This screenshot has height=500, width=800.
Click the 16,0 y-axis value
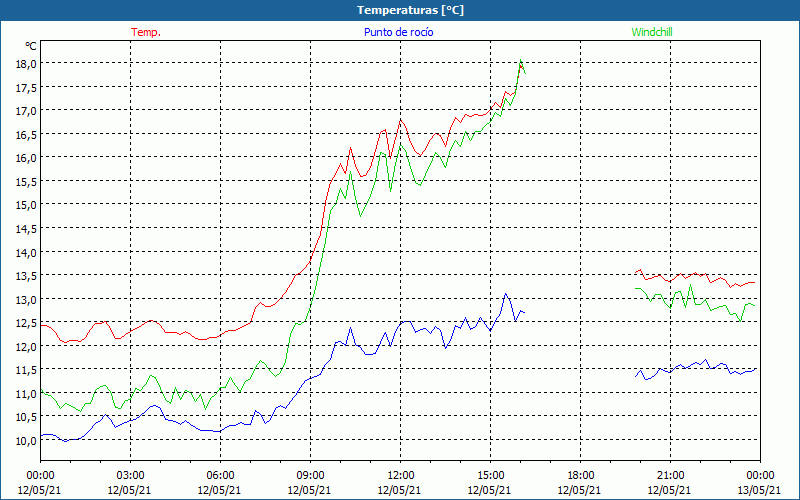point(26,158)
